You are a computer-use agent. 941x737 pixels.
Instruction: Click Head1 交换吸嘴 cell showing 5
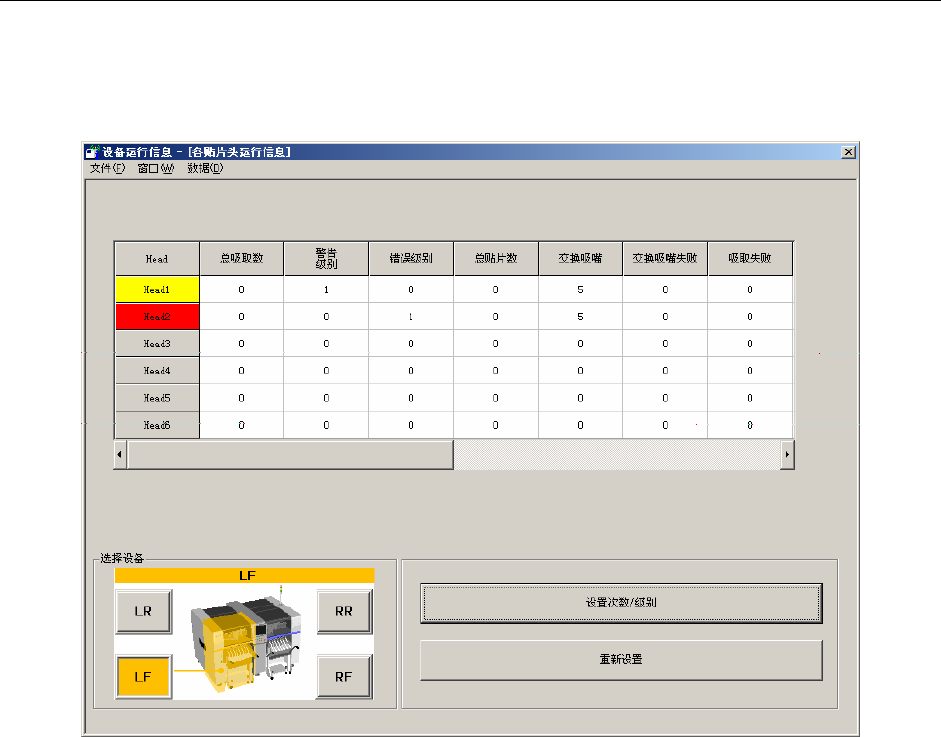pyautogui.click(x=580, y=290)
